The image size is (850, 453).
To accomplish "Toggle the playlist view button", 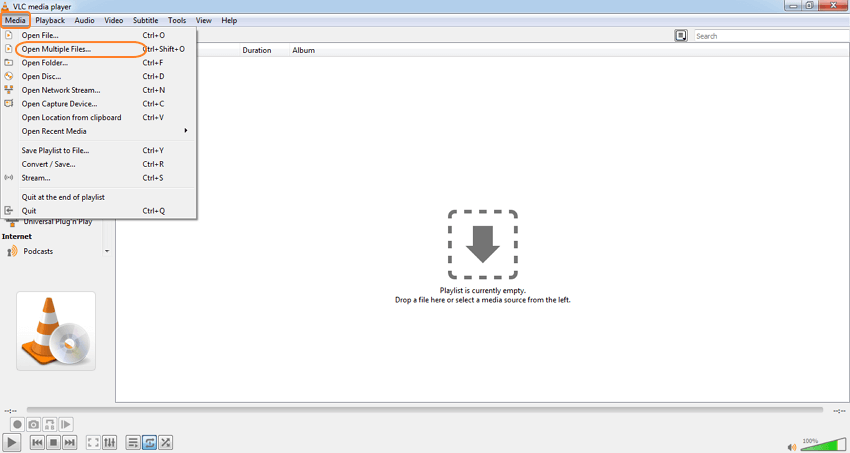I will click(133, 443).
